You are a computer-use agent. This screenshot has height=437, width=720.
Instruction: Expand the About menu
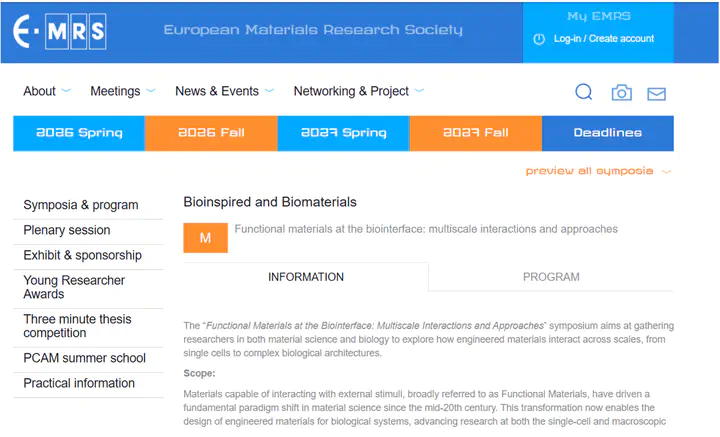(46, 91)
